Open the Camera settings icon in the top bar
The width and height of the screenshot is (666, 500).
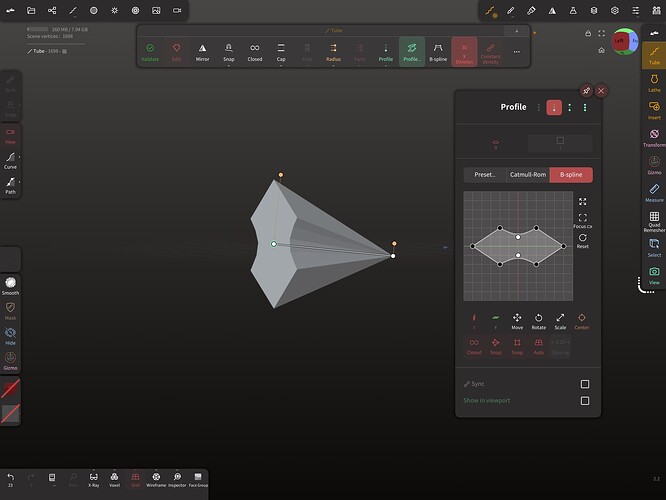click(x=177, y=11)
